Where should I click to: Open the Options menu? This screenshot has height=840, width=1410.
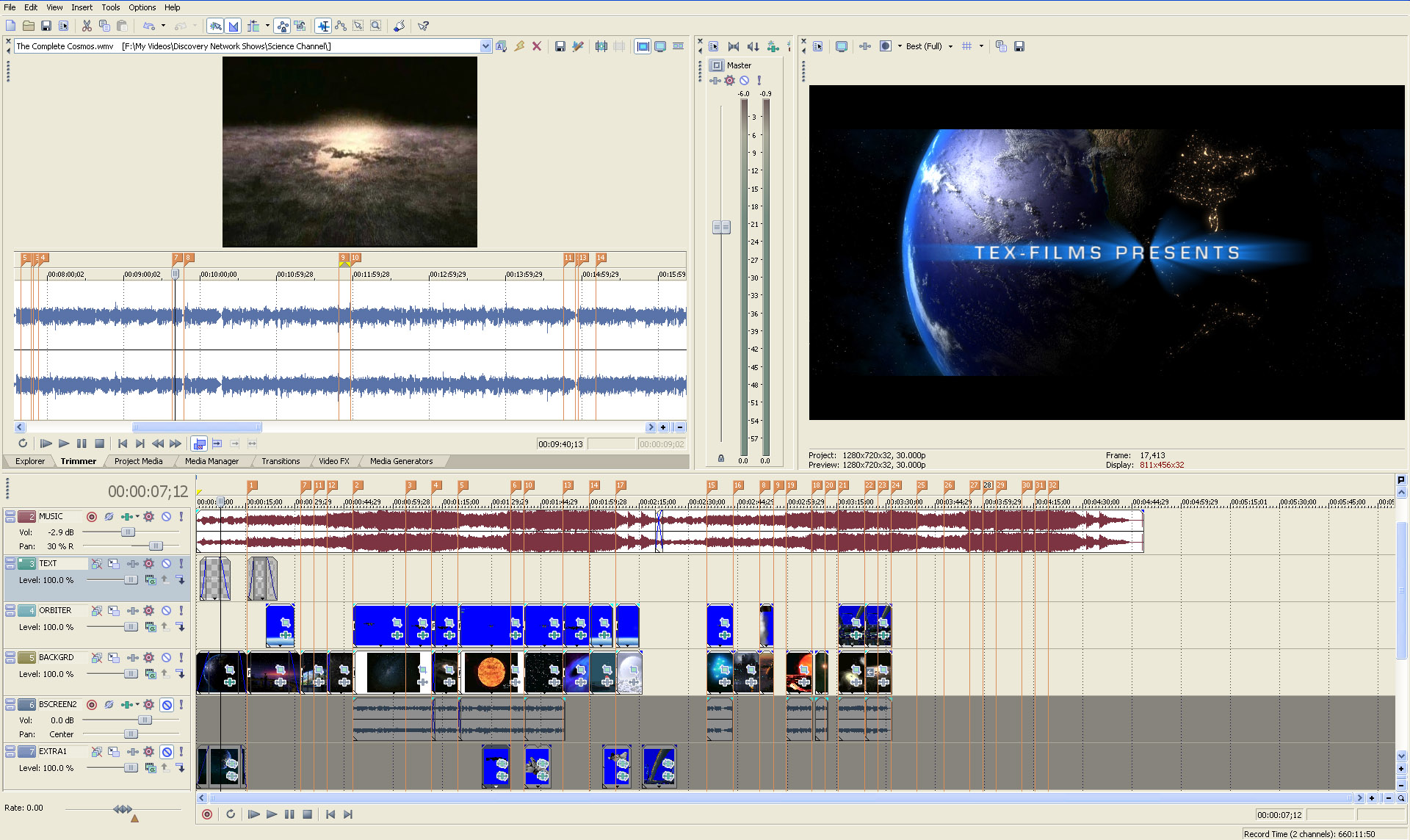(142, 7)
